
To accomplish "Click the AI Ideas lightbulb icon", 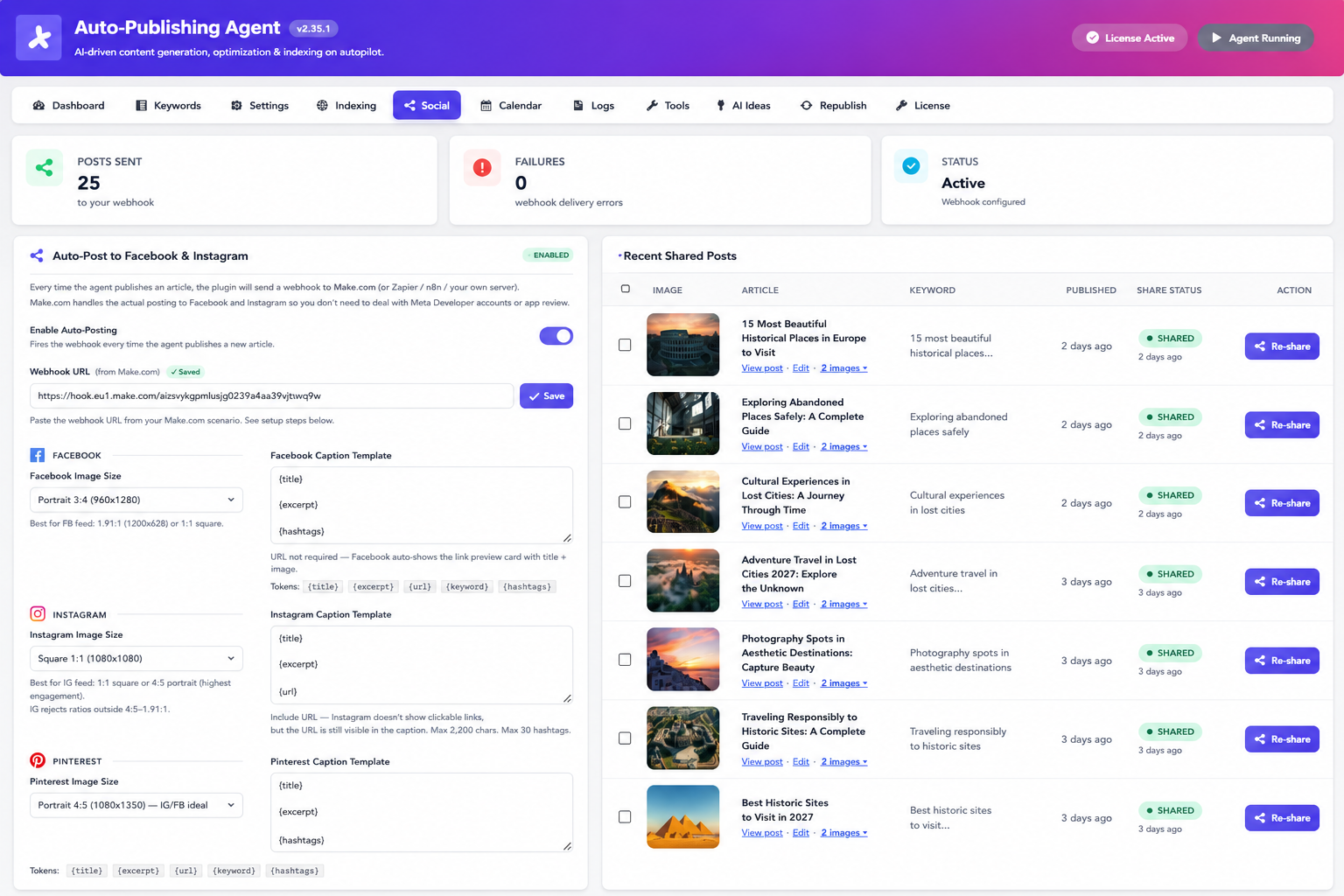I will (721, 105).
